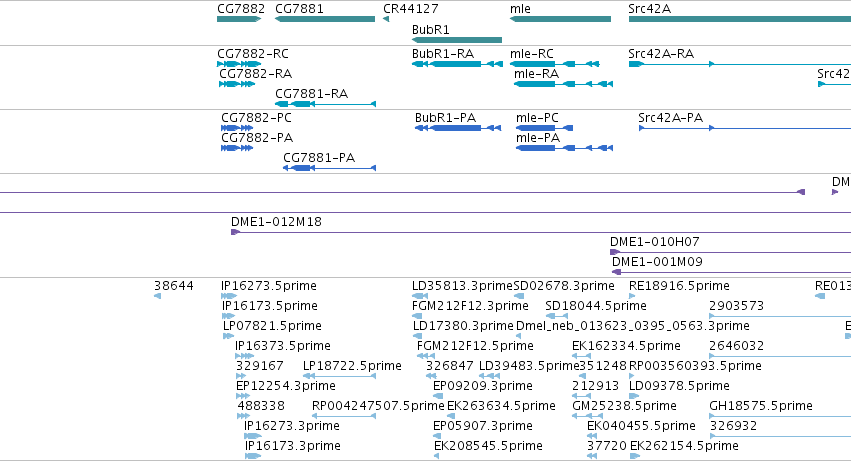The height and width of the screenshot is (461, 851).
Task: Select the DME1-010H07 clone label
Action: (x=655, y=242)
